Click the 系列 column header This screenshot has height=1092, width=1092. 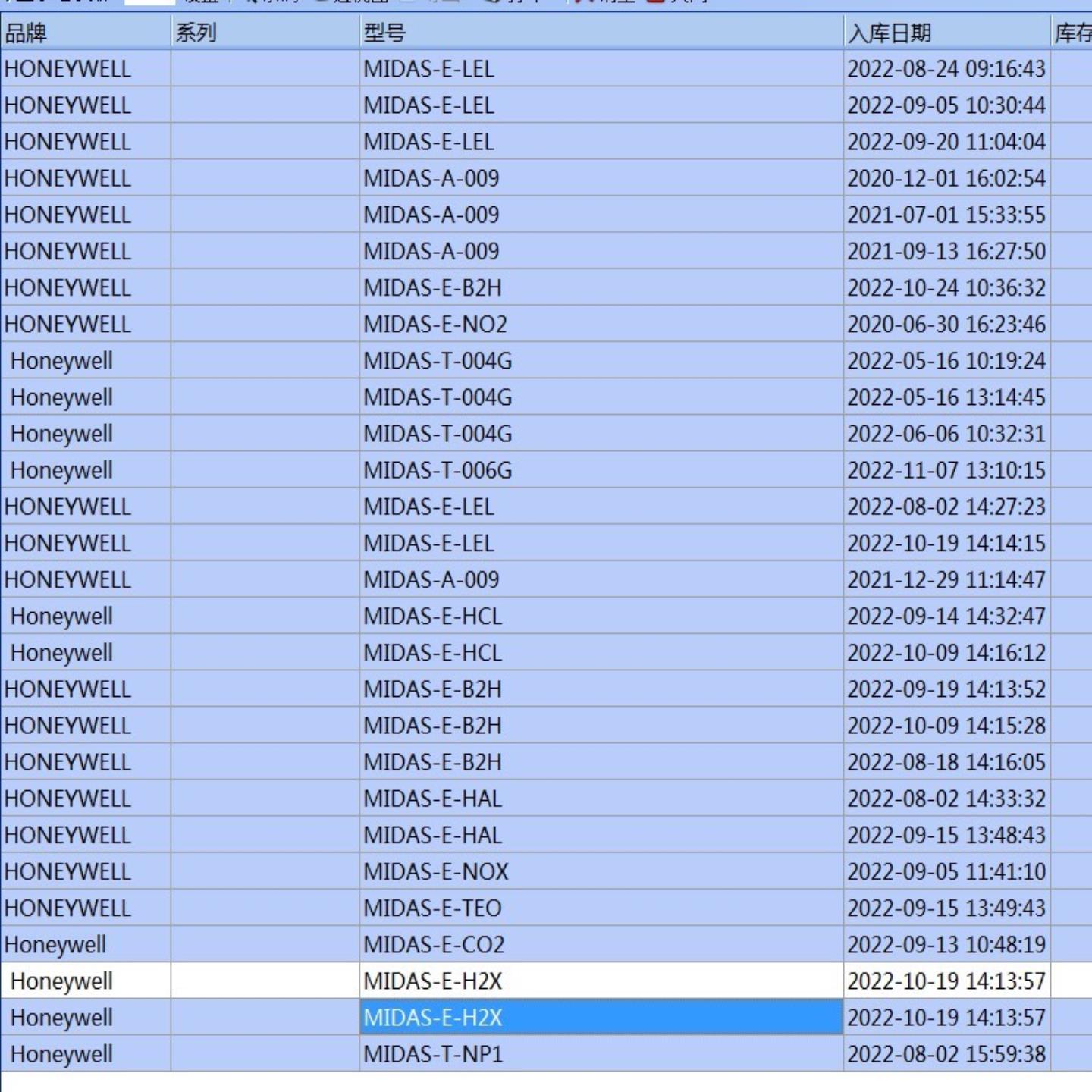(x=265, y=33)
